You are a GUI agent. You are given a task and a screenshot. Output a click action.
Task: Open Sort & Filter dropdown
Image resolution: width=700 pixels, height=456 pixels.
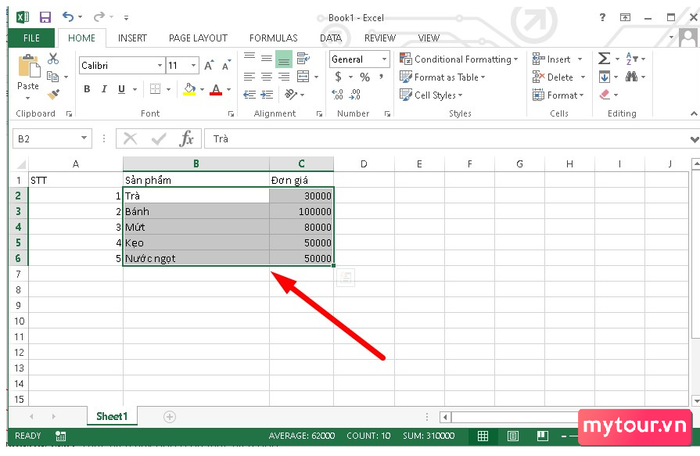point(635,59)
